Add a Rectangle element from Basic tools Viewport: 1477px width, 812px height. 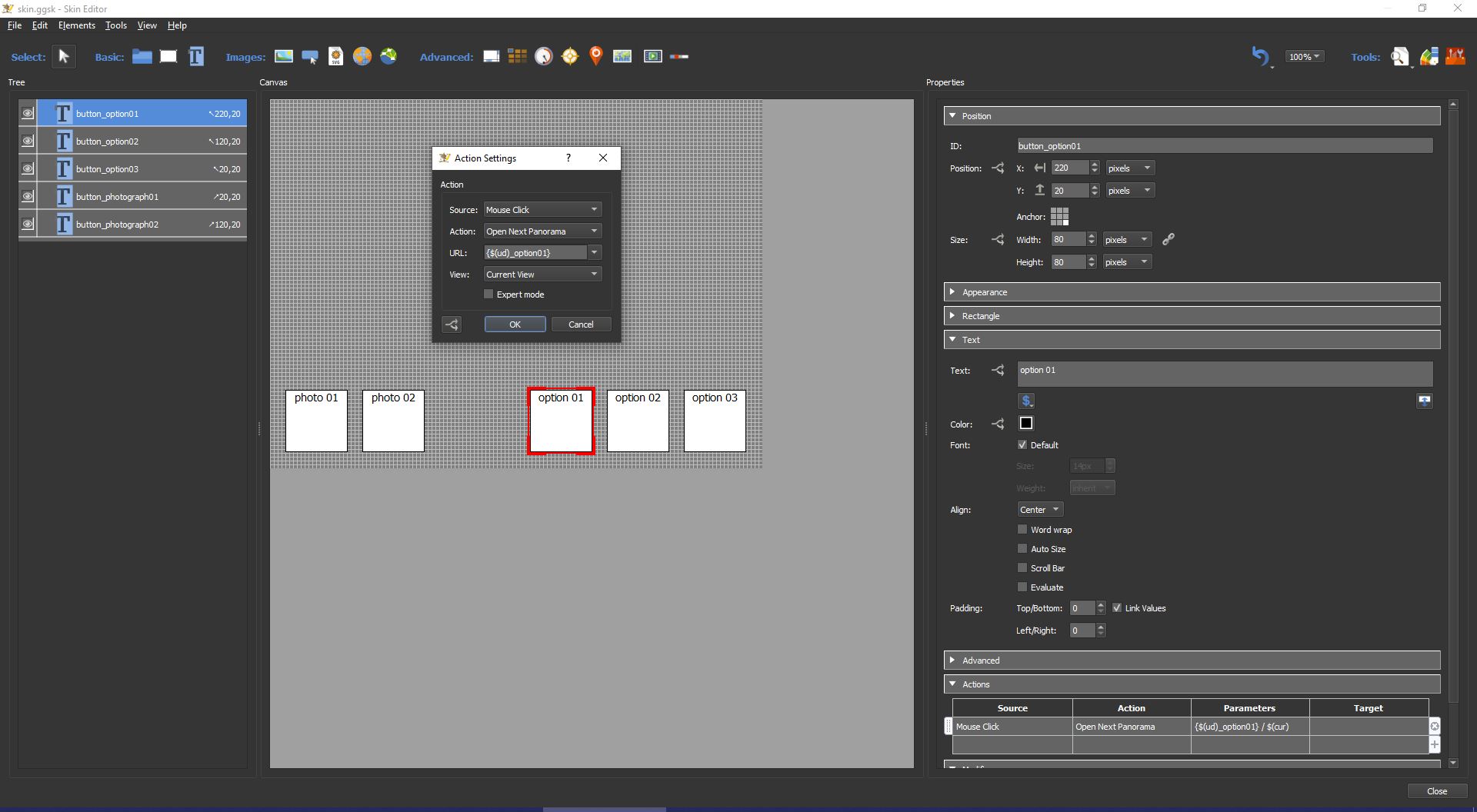click(x=168, y=56)
